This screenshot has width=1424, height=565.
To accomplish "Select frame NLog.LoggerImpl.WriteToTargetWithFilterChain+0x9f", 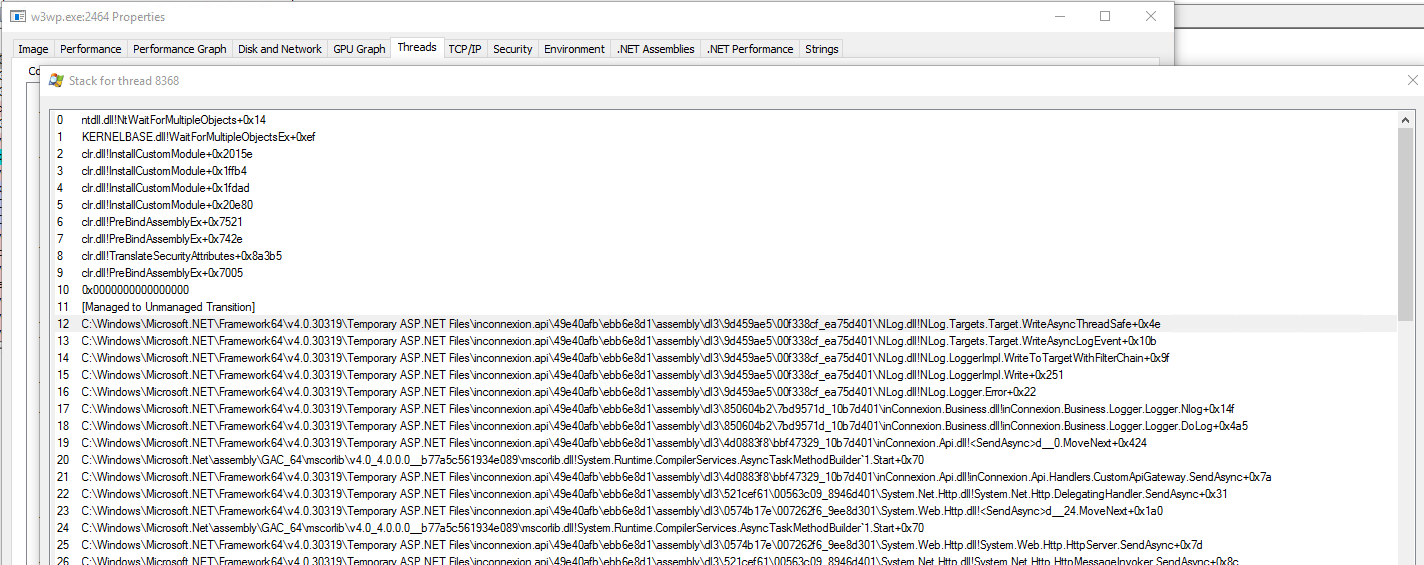I will pyautogui.click(x=724, y=358).
